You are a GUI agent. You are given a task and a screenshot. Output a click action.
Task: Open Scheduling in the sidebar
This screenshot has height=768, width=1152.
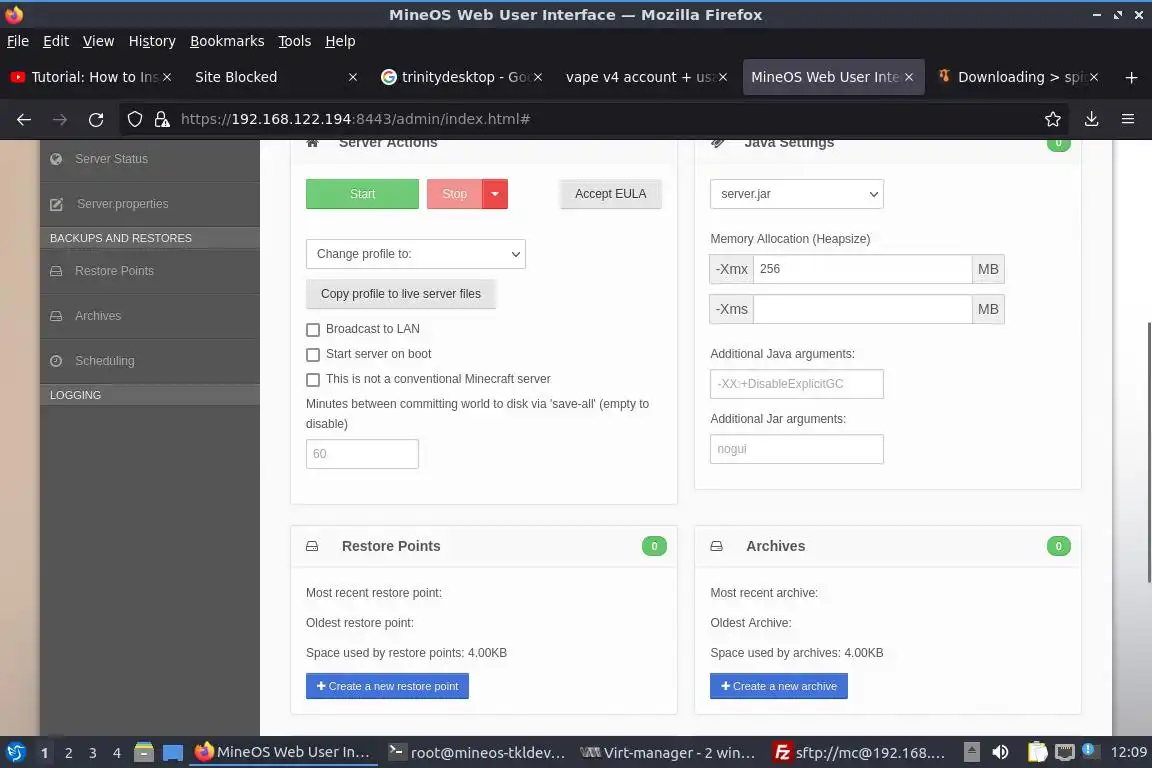[x=150, y=361]
